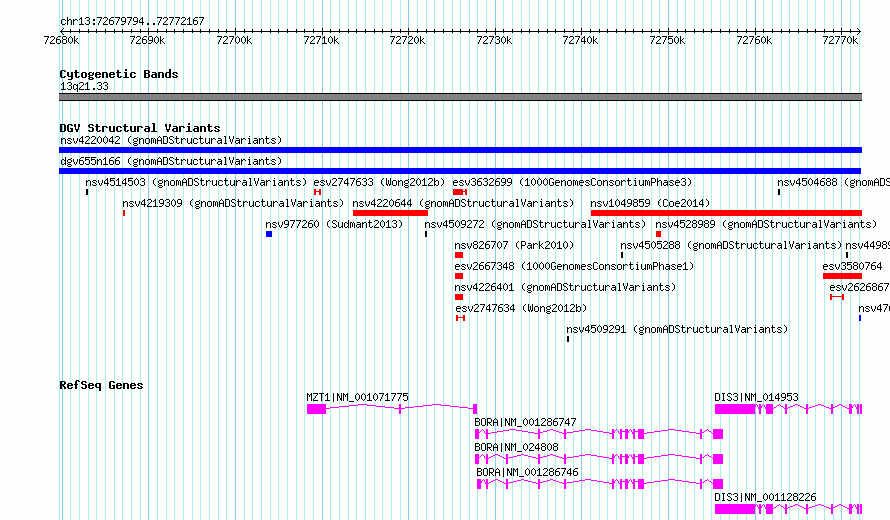
Task: Click the nsv4220042 blue variant bar
Action: 460,150
